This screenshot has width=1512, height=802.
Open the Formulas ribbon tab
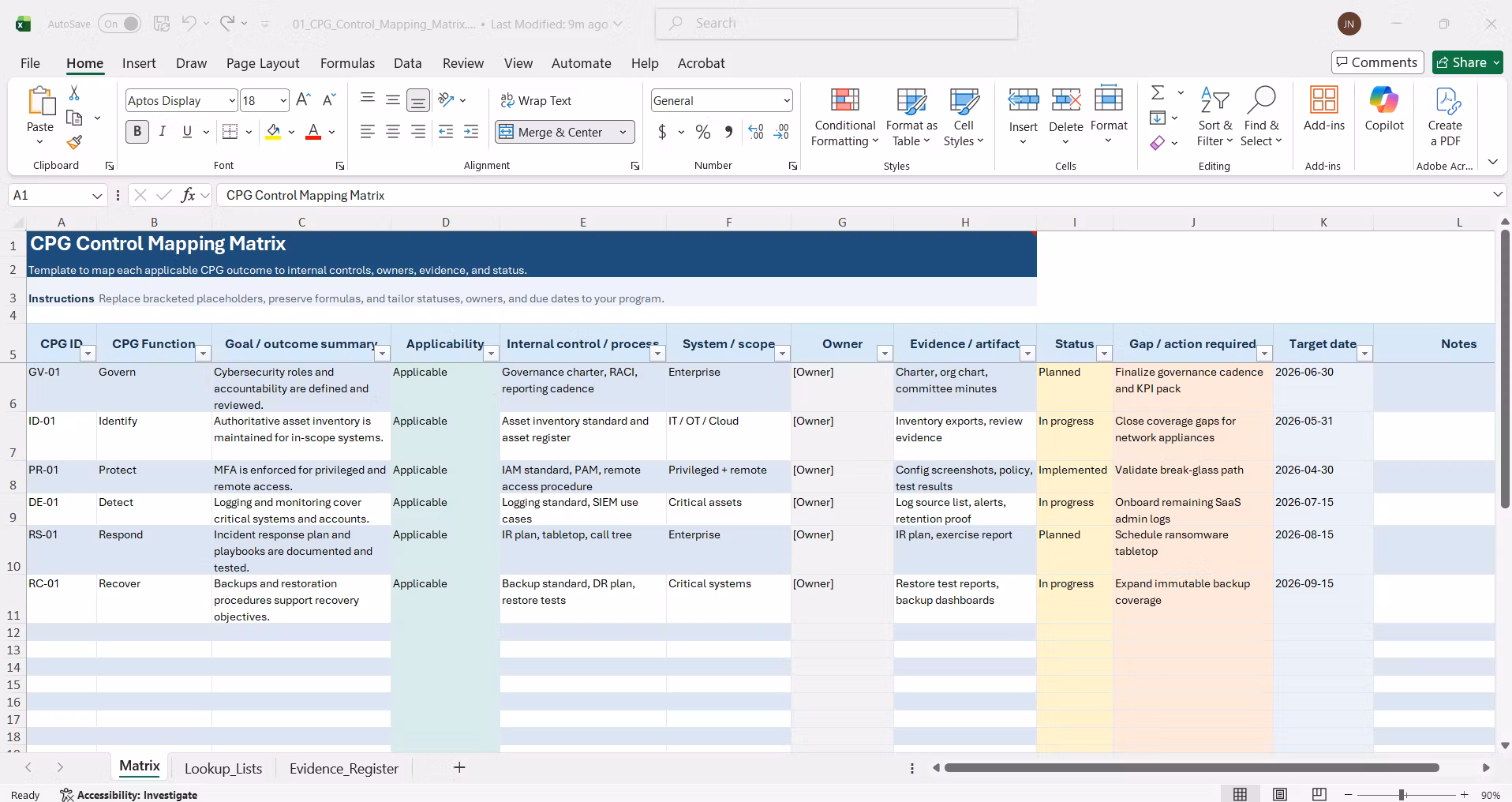[x=347, y=63]
